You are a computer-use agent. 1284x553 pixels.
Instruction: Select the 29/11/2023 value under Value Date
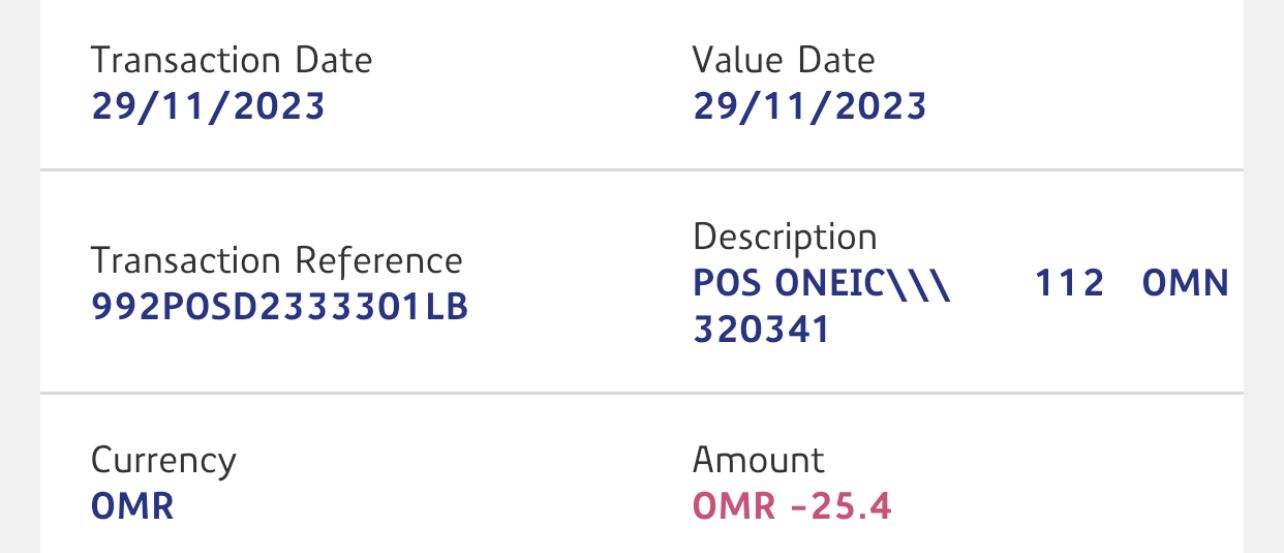click(x=809, y=106)
